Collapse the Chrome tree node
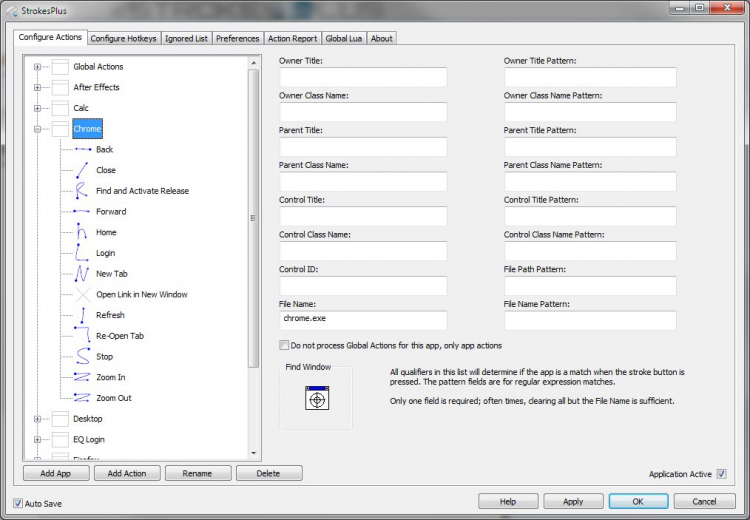Image resolution: width=750 pixels, height=520 pixels. pyautogui.click(x=37, y=129)
